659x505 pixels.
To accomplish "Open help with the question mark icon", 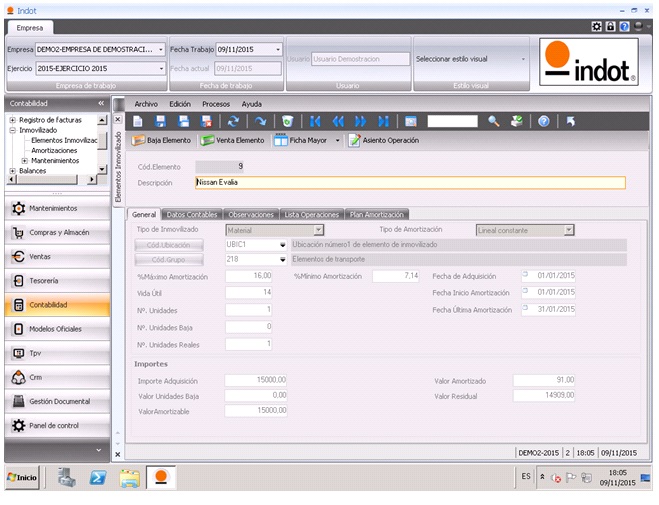I will (543, 121).
